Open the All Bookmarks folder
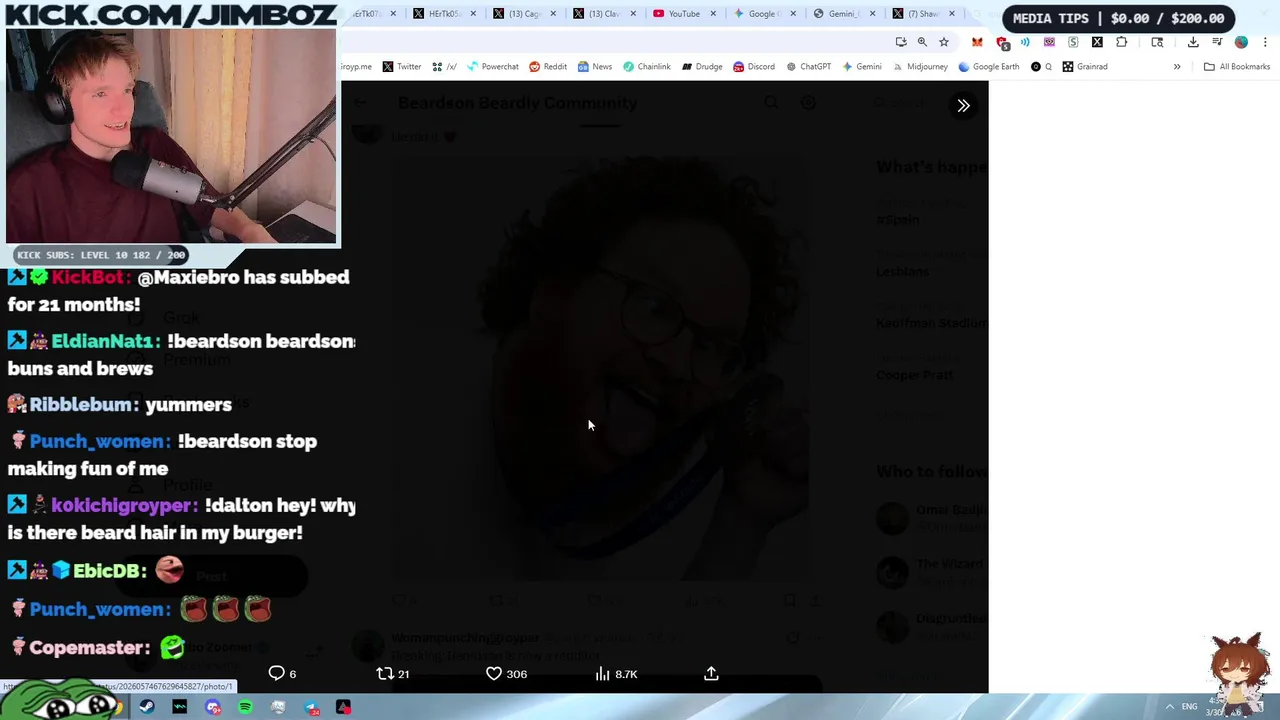 click(1237, 67)
